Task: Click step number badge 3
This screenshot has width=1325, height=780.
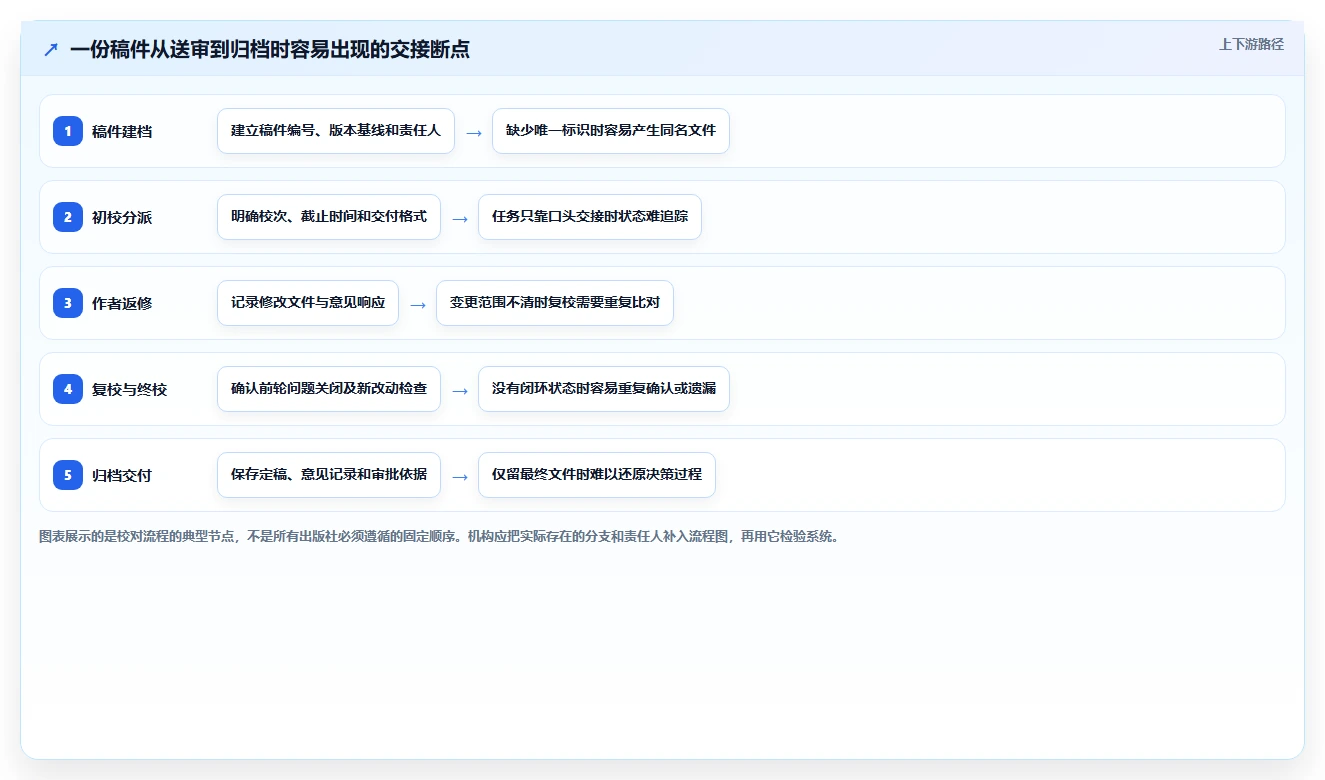Action: click(68, 303)
